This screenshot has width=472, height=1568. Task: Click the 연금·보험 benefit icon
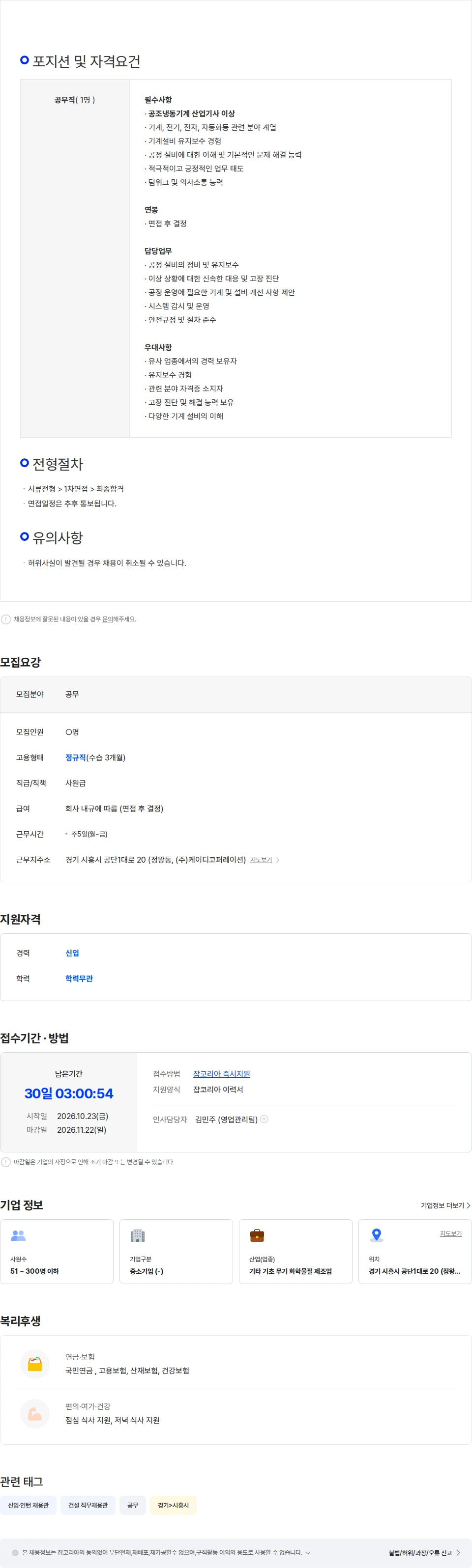pos(35,1364)
